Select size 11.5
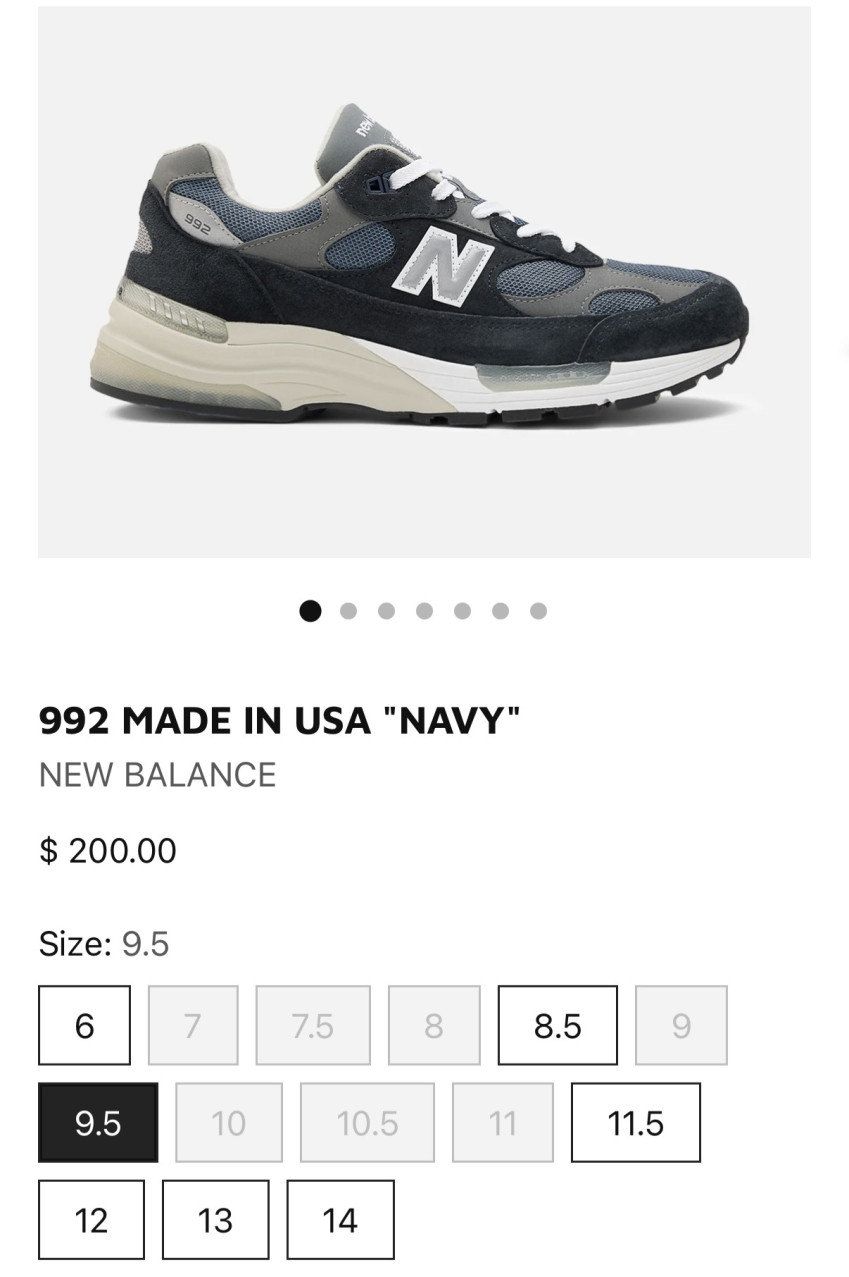This screenshot has height=1277, width=849. coord(636,1122)
